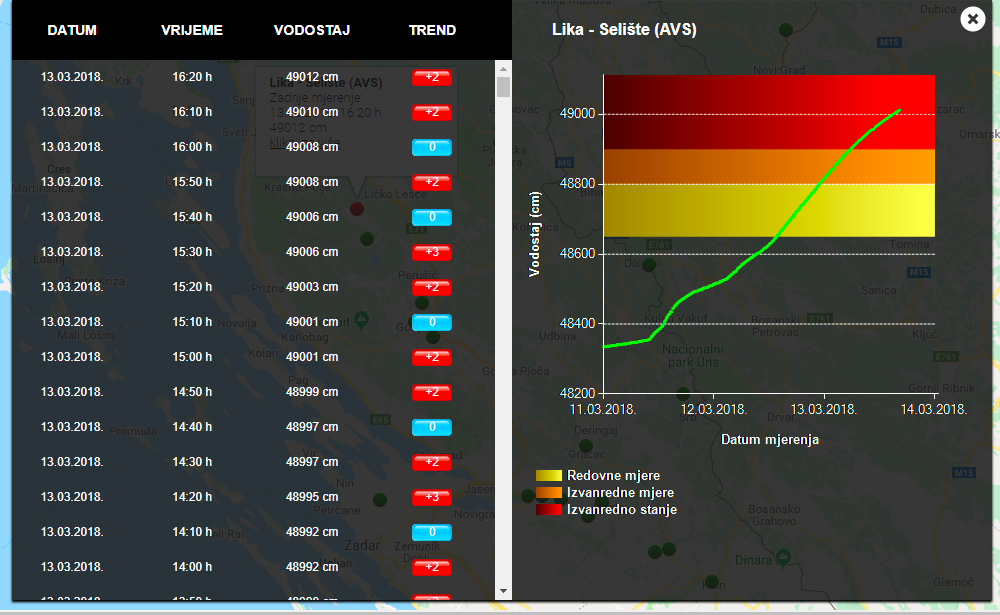Click the table's vertical scrollbar thumb

click(503, 87)
